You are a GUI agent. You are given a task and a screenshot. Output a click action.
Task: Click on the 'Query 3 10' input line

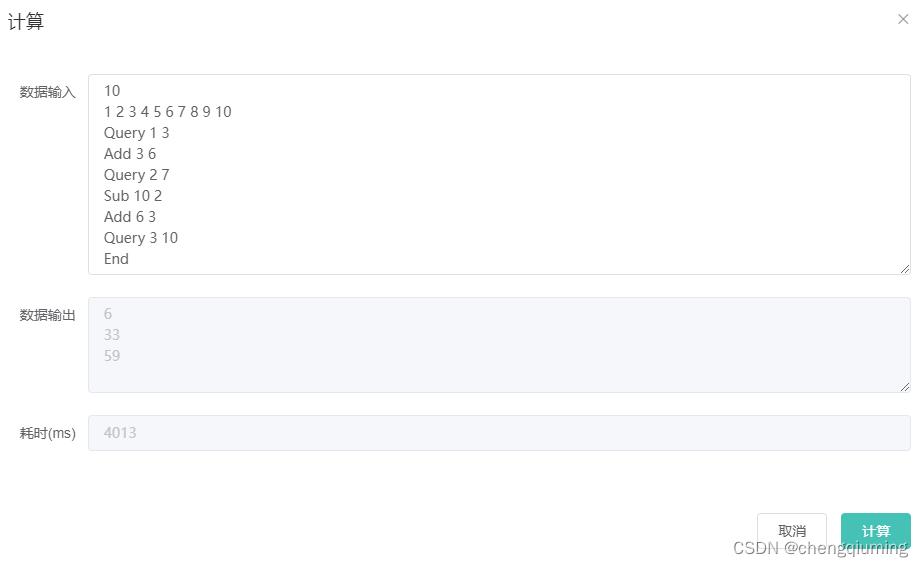click(141, 238)
